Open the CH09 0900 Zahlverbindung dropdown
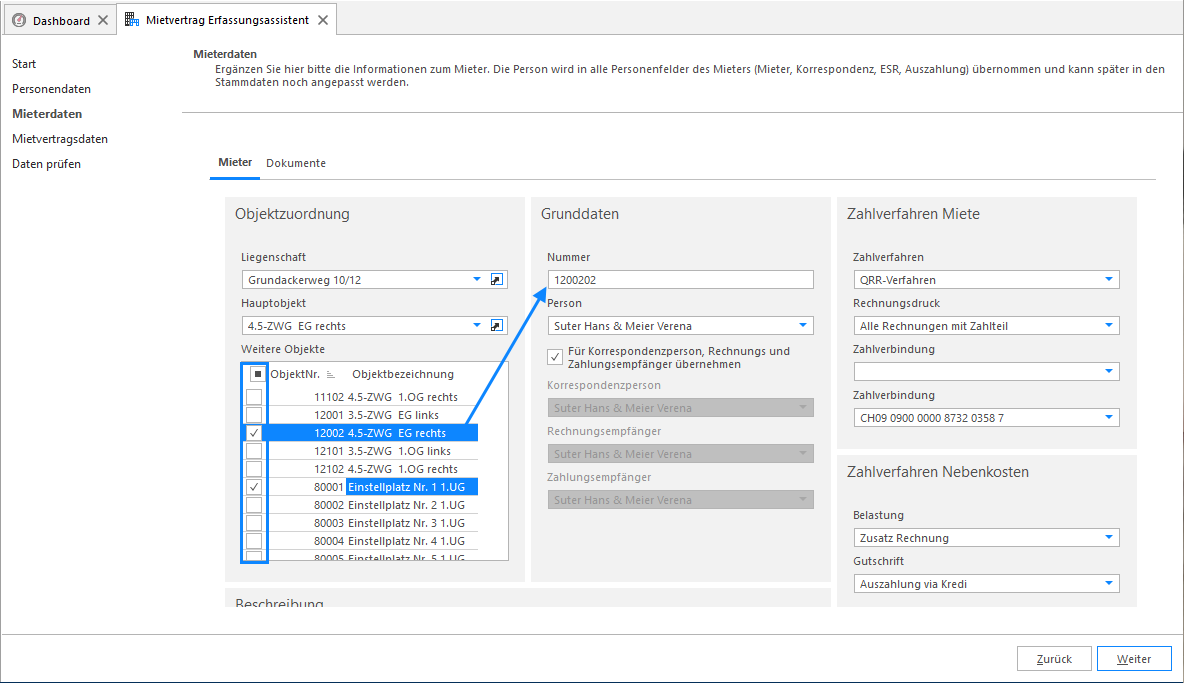This screenshot has width=1184, height=683. click(x=1108, y=418)
